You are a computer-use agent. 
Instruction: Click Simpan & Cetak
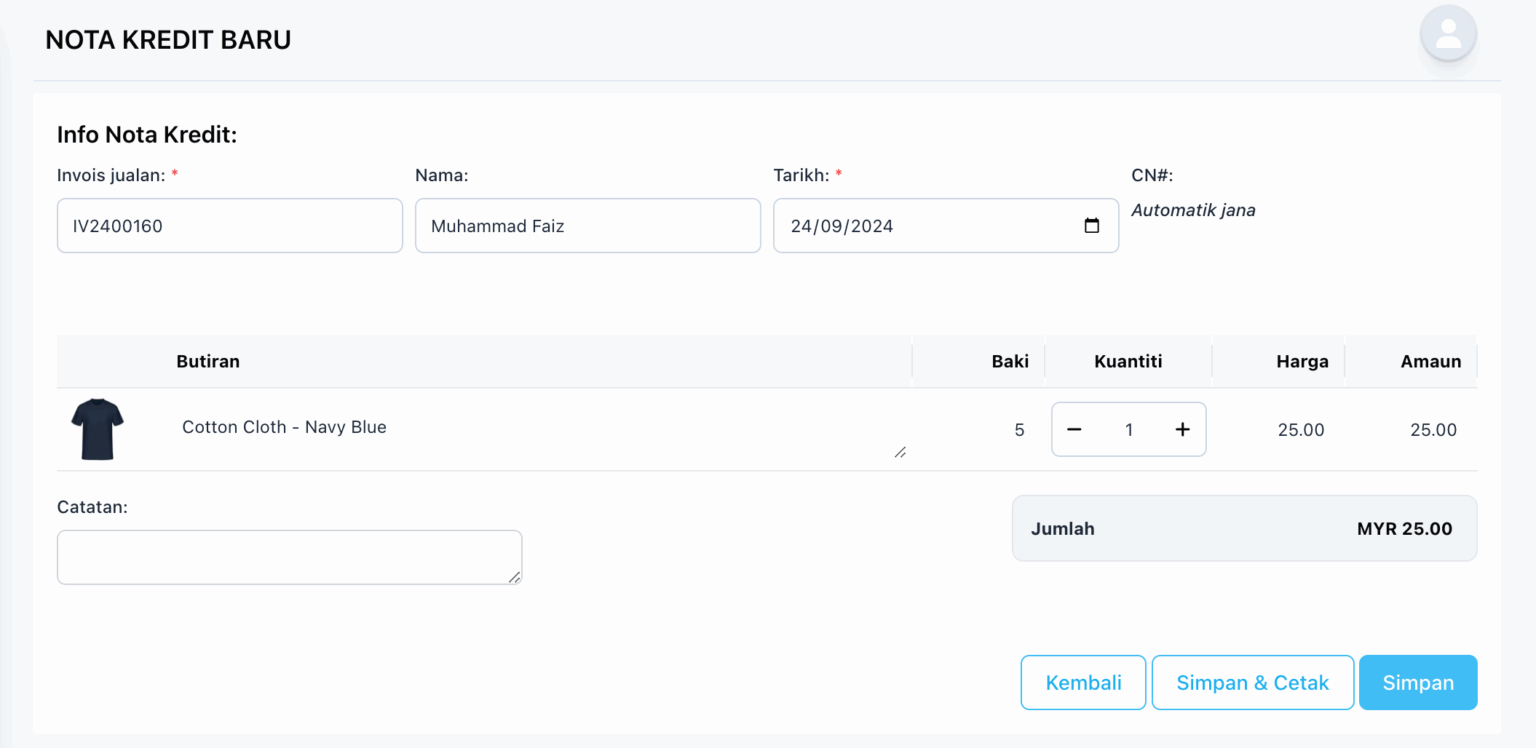[x=1252, y=683]
